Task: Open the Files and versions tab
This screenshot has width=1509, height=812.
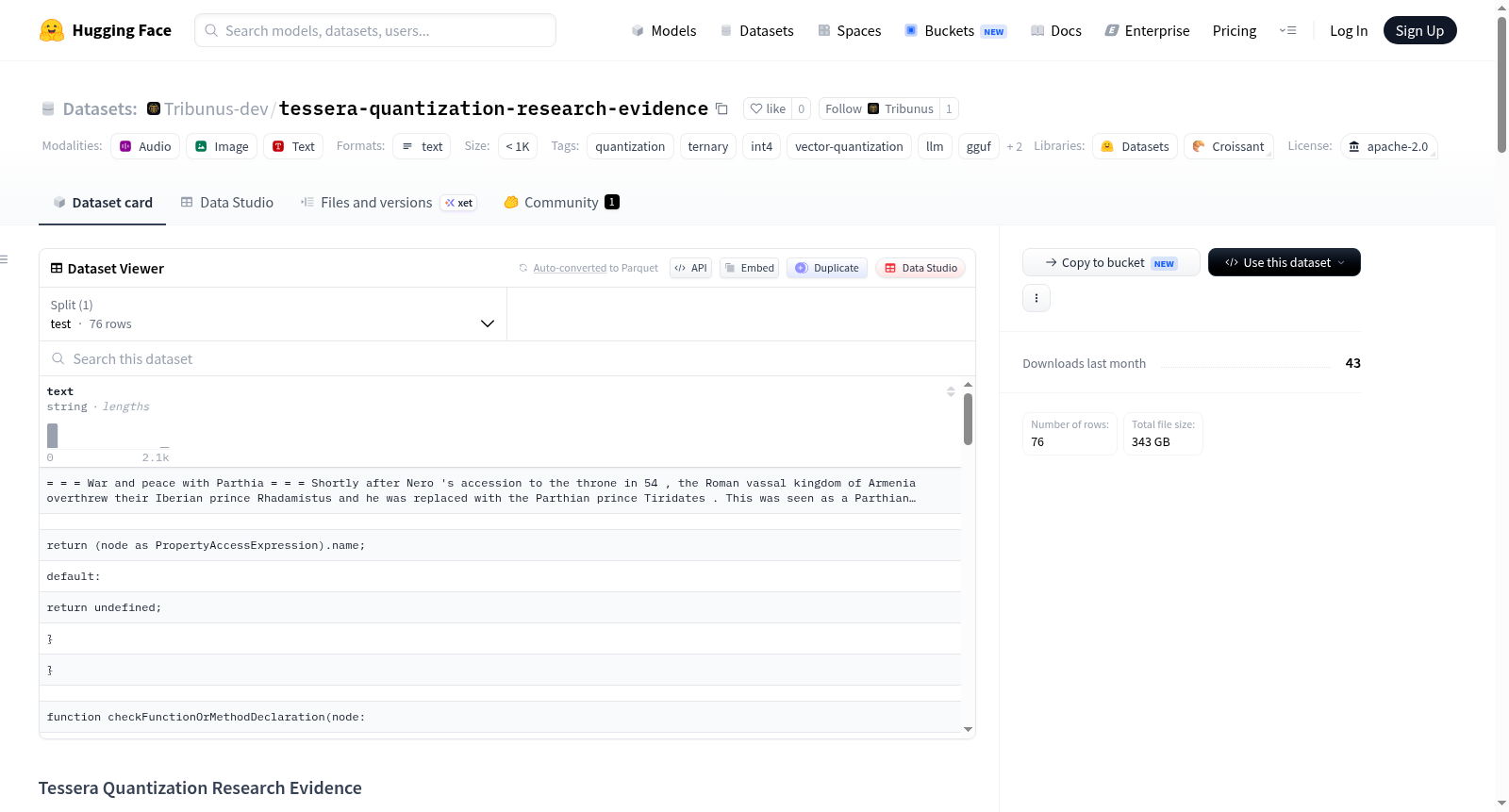Action: click(x=388, y=202)
